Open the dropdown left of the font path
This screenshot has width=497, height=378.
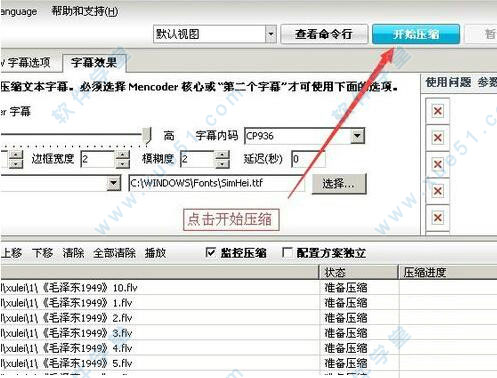pyautogui.click(x=114, y=183)
